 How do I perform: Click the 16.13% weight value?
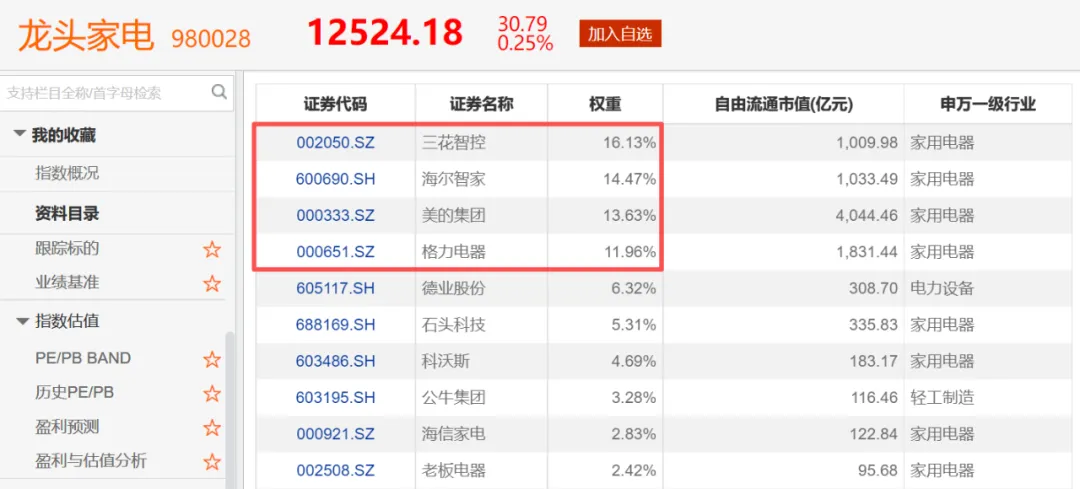630,143
